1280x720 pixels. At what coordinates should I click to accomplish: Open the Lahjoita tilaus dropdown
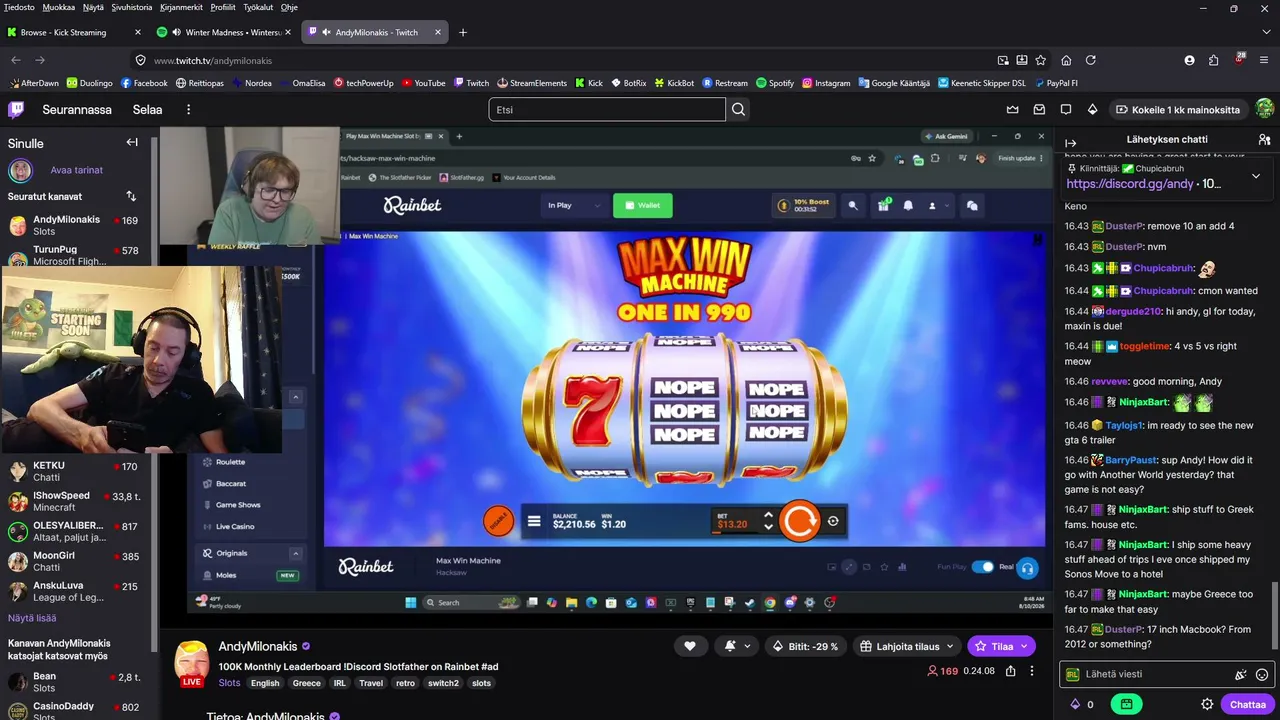click(908, 646)
